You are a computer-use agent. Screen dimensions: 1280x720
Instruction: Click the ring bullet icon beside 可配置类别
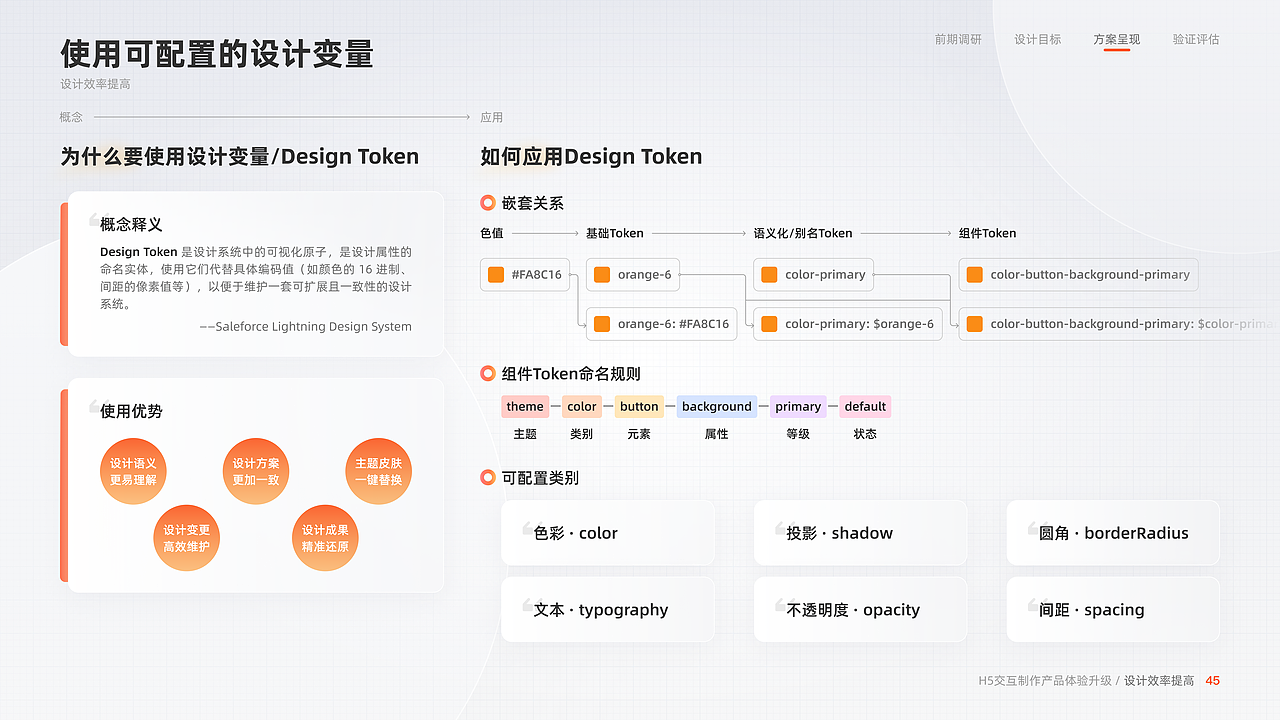click(488, 478)
